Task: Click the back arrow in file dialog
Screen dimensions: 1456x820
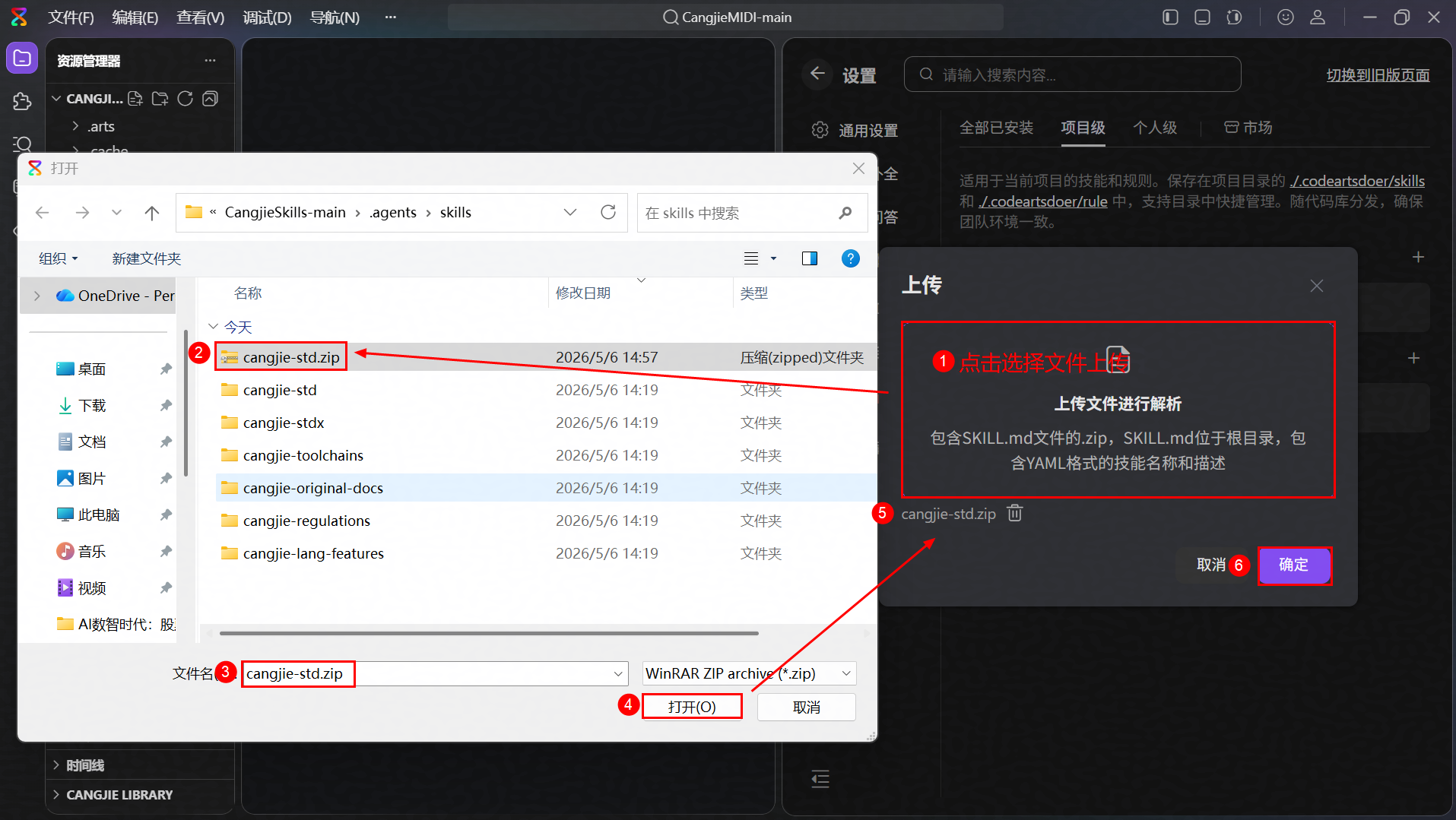Action: [x=43, y=213]
